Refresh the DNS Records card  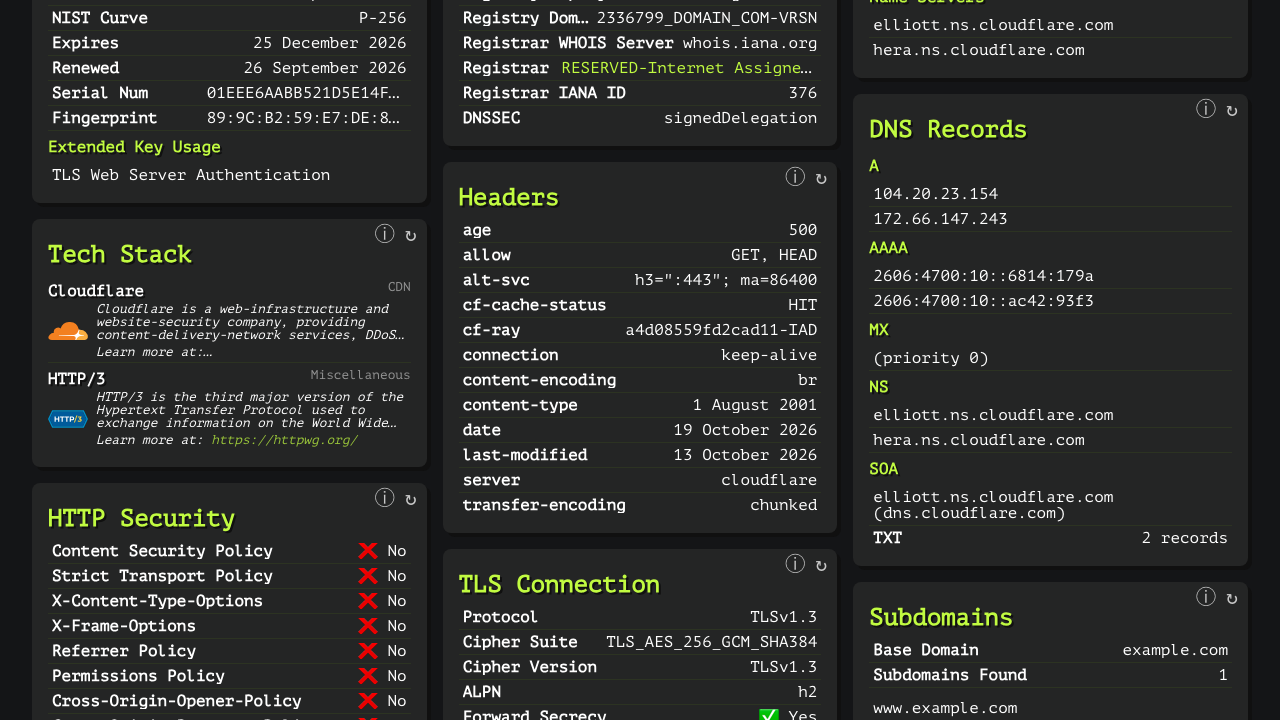coord(1232,111)
